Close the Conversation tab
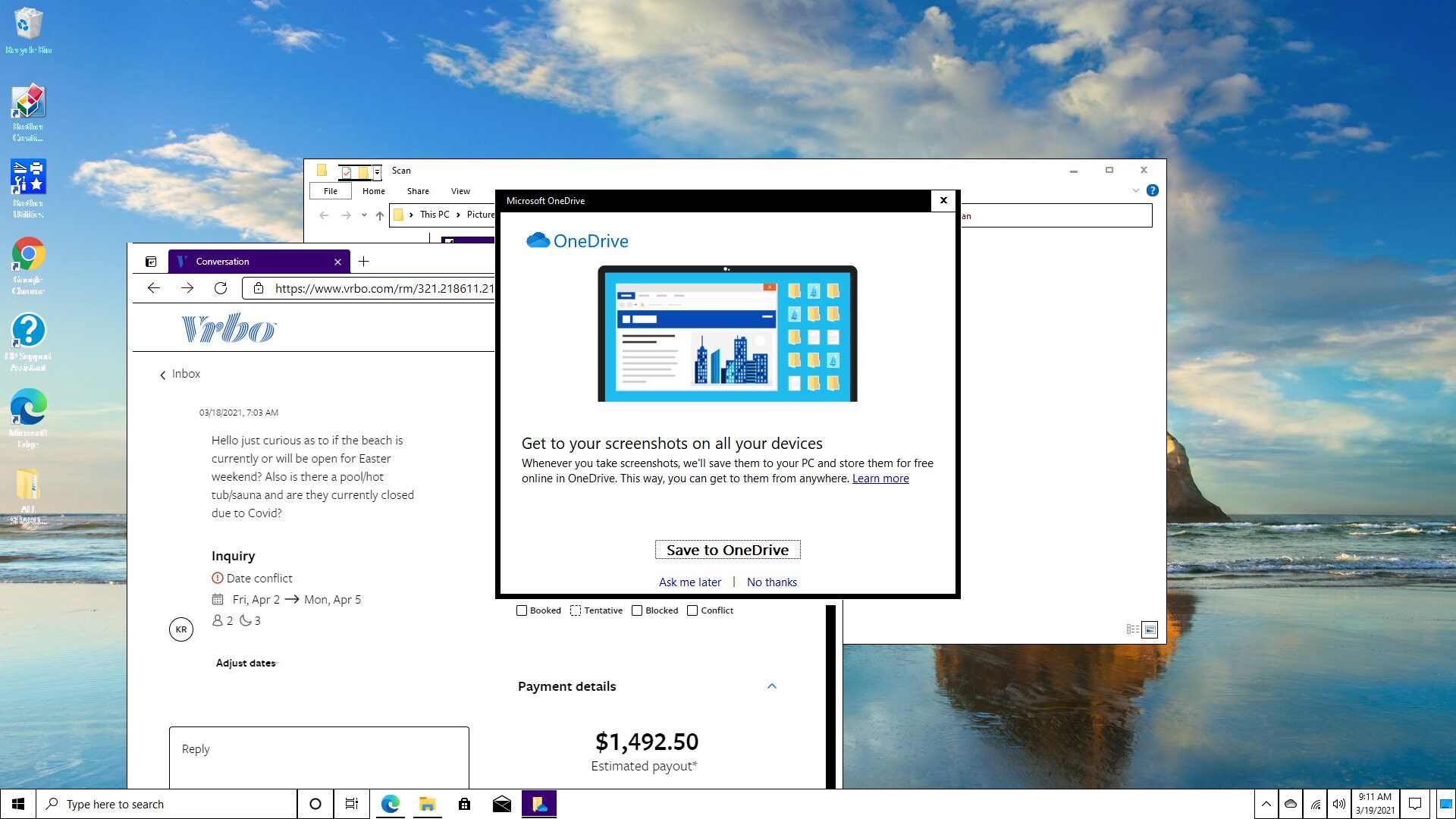This screenshot has height=819, width=1456. click(337, 262)
